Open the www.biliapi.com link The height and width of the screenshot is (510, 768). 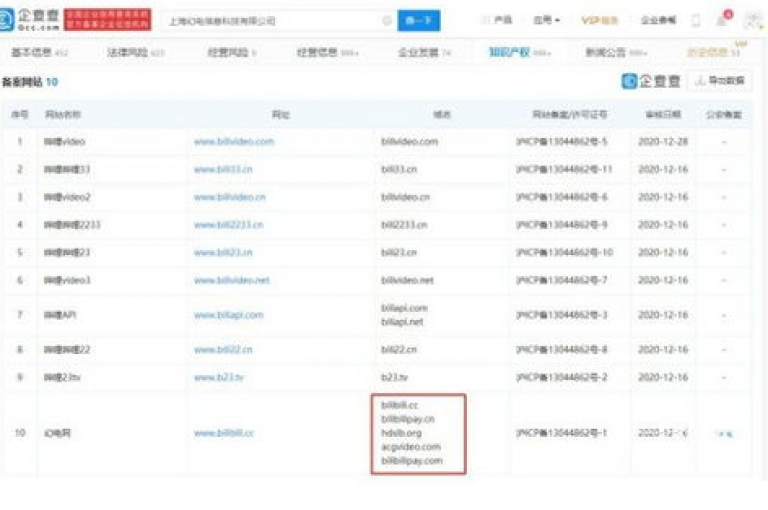(x=229, y=315)
